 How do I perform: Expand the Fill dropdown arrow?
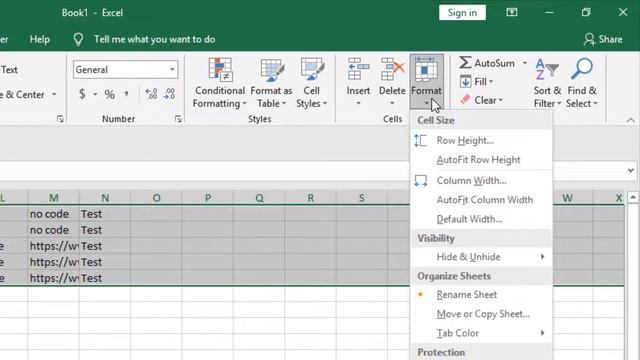[x=491, y=82]
